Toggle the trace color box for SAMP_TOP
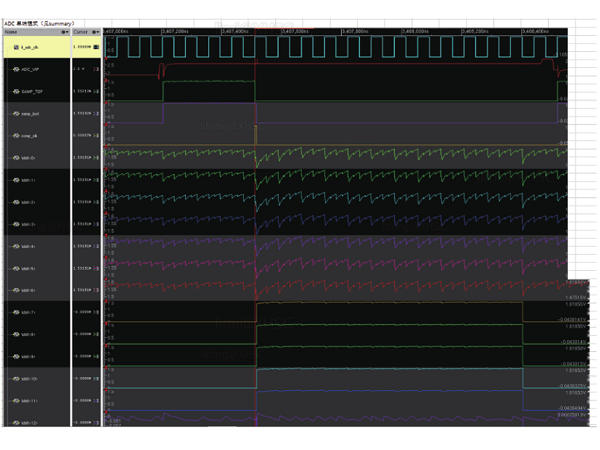The width and height of the screenshot is (600, 450). tap(97, 91)
